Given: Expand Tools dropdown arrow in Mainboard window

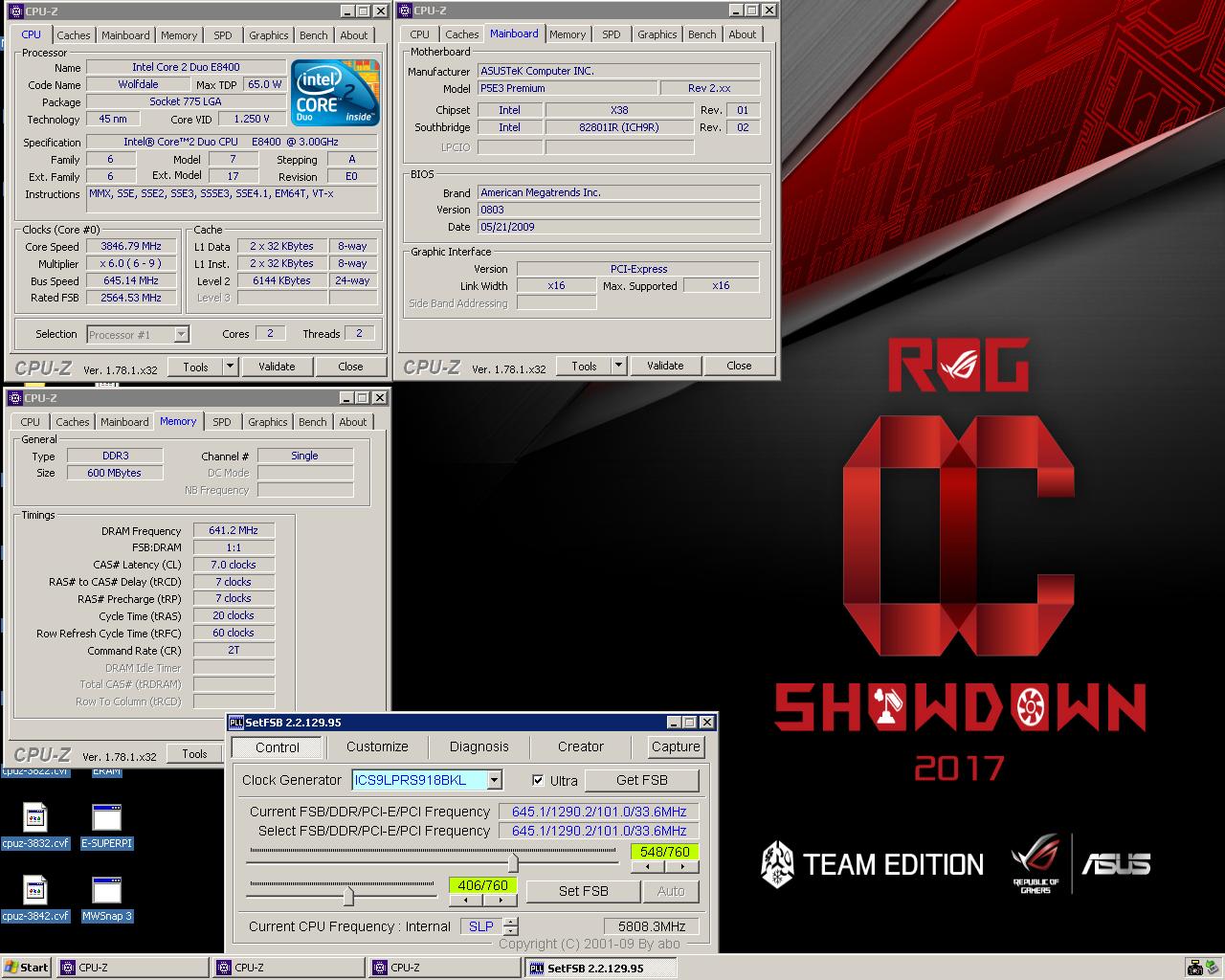Looking at the screenshot, I should (618, 366).
